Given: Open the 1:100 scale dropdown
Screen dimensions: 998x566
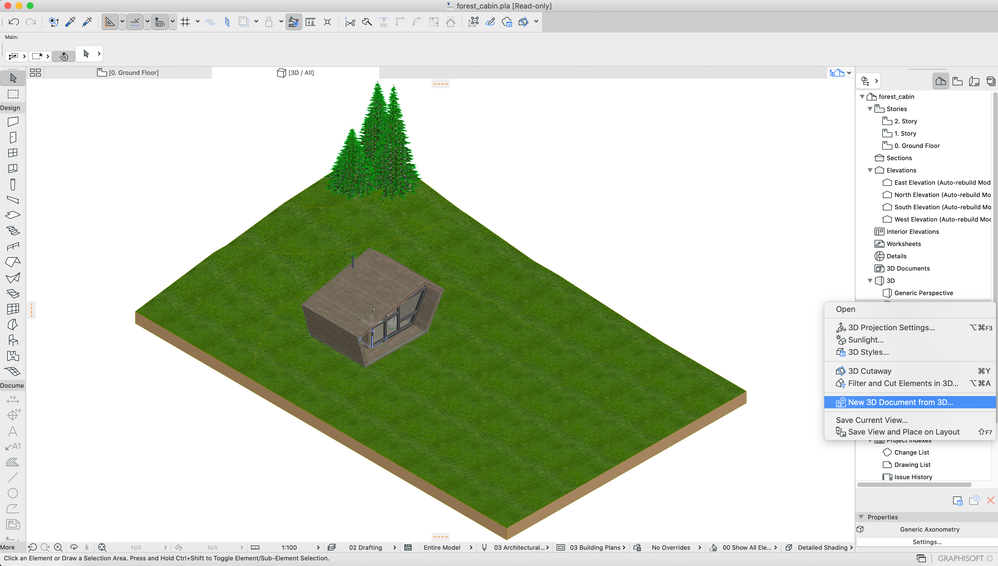Looking at the screenshot, I should tap(289, 548).
